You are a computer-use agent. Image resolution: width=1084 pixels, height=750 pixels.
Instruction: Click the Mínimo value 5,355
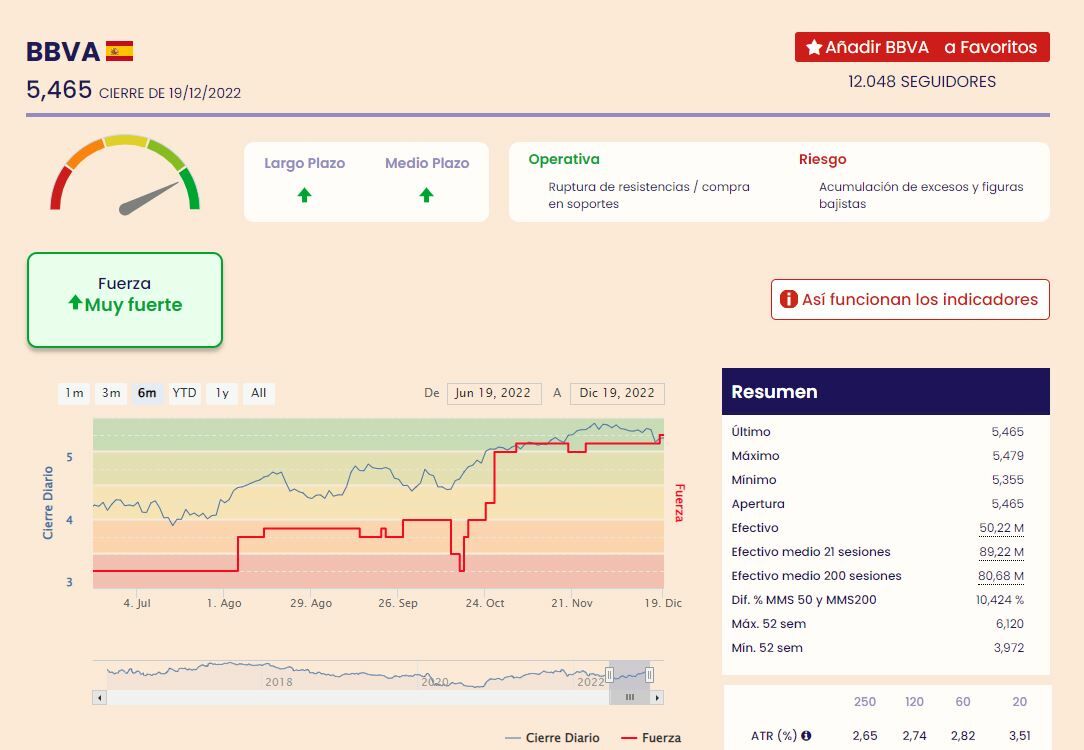click(1008, 480)
